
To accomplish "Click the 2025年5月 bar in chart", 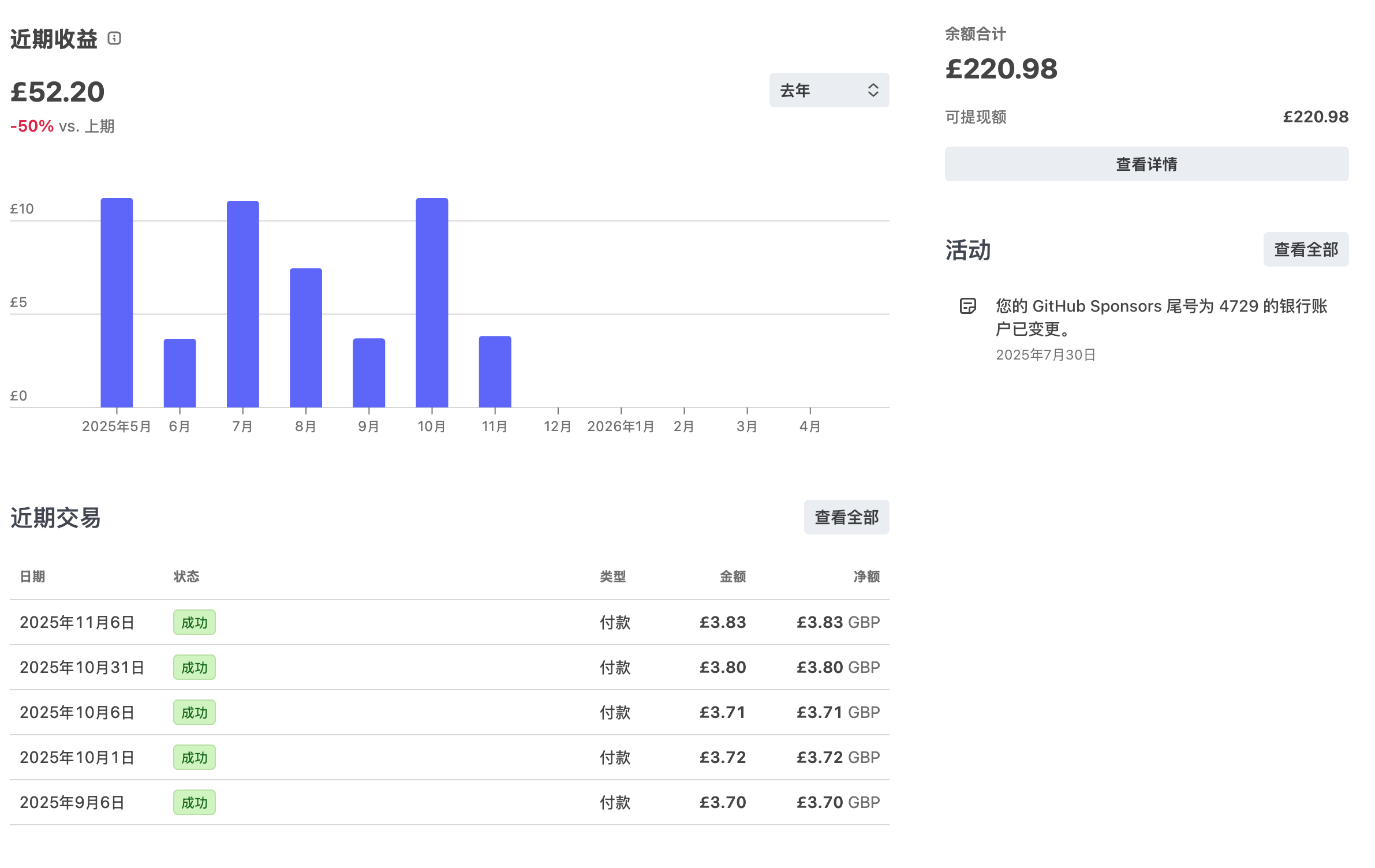I will (x=117, y=303).
